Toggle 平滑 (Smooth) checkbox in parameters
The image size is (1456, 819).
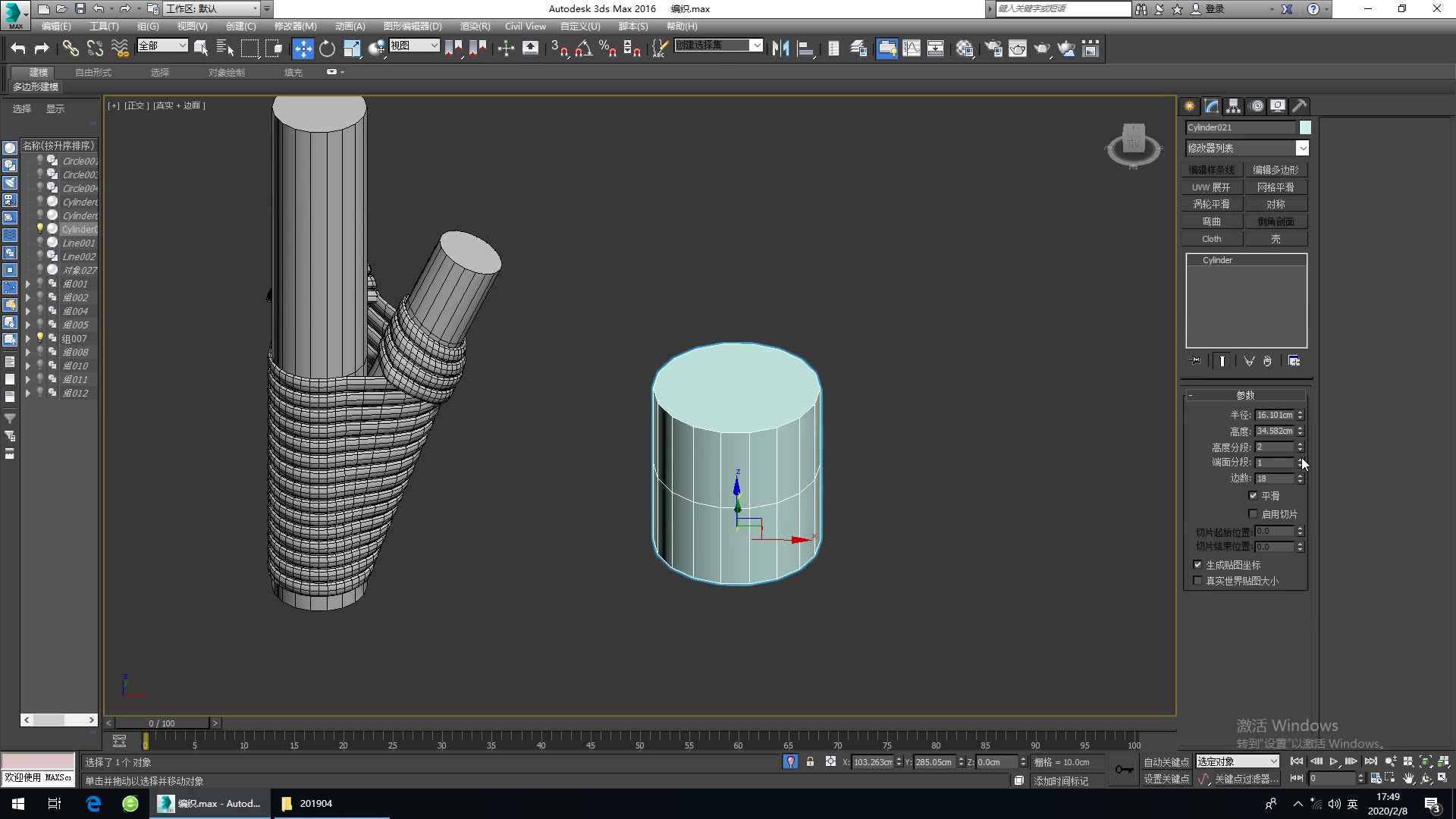click(1252, 495)
